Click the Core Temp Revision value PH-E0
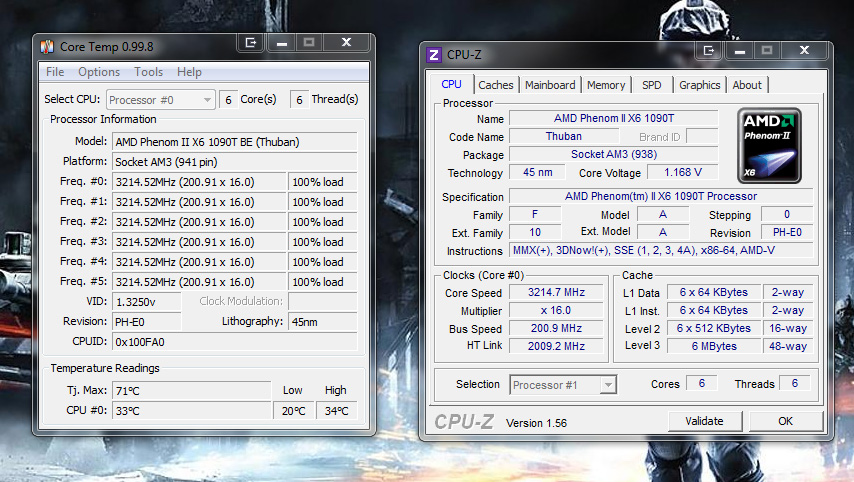Screen dimensions: 854x482 (x=147, y=322)
